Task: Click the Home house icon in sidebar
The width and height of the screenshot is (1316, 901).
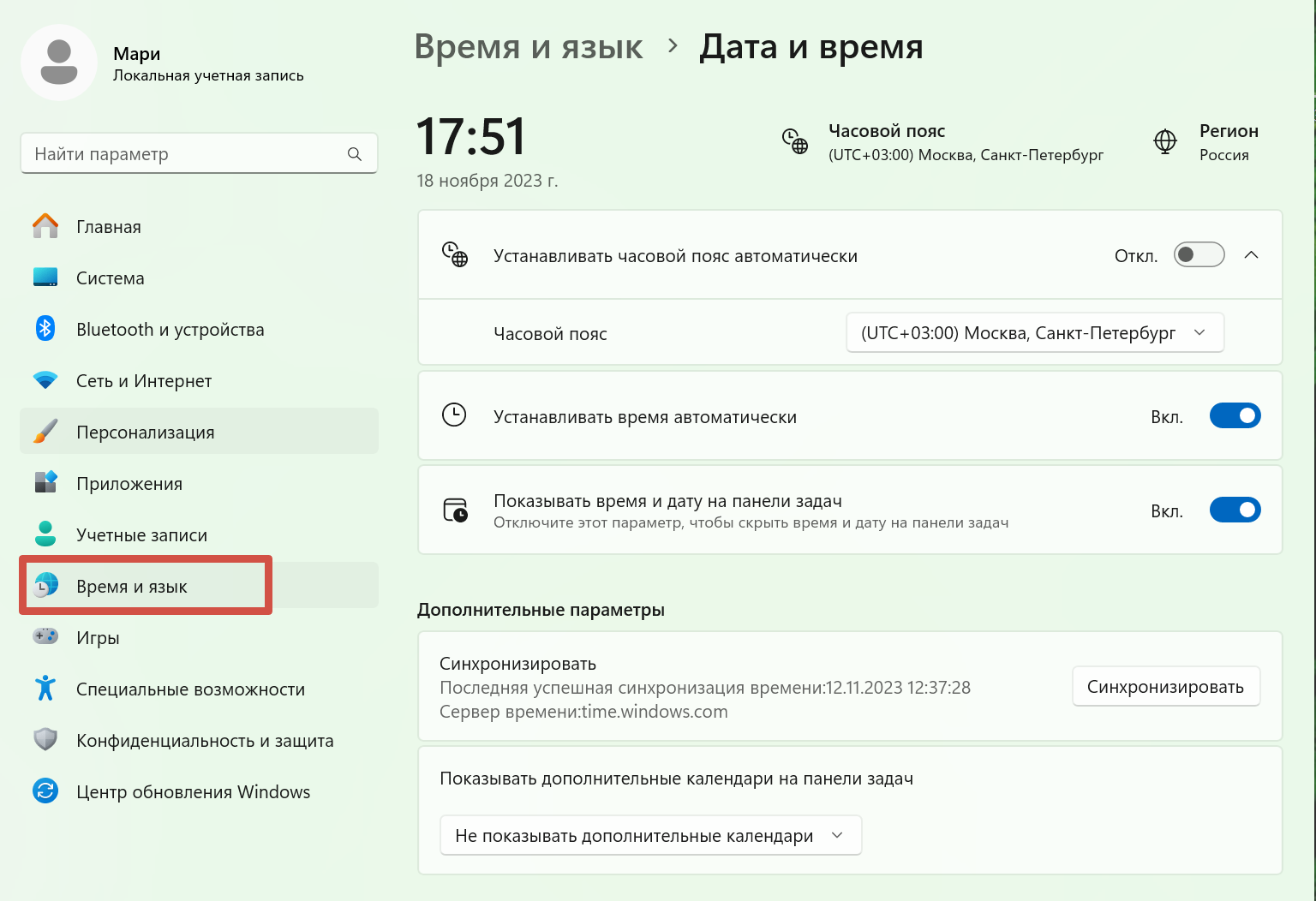Action: point(45,226)
